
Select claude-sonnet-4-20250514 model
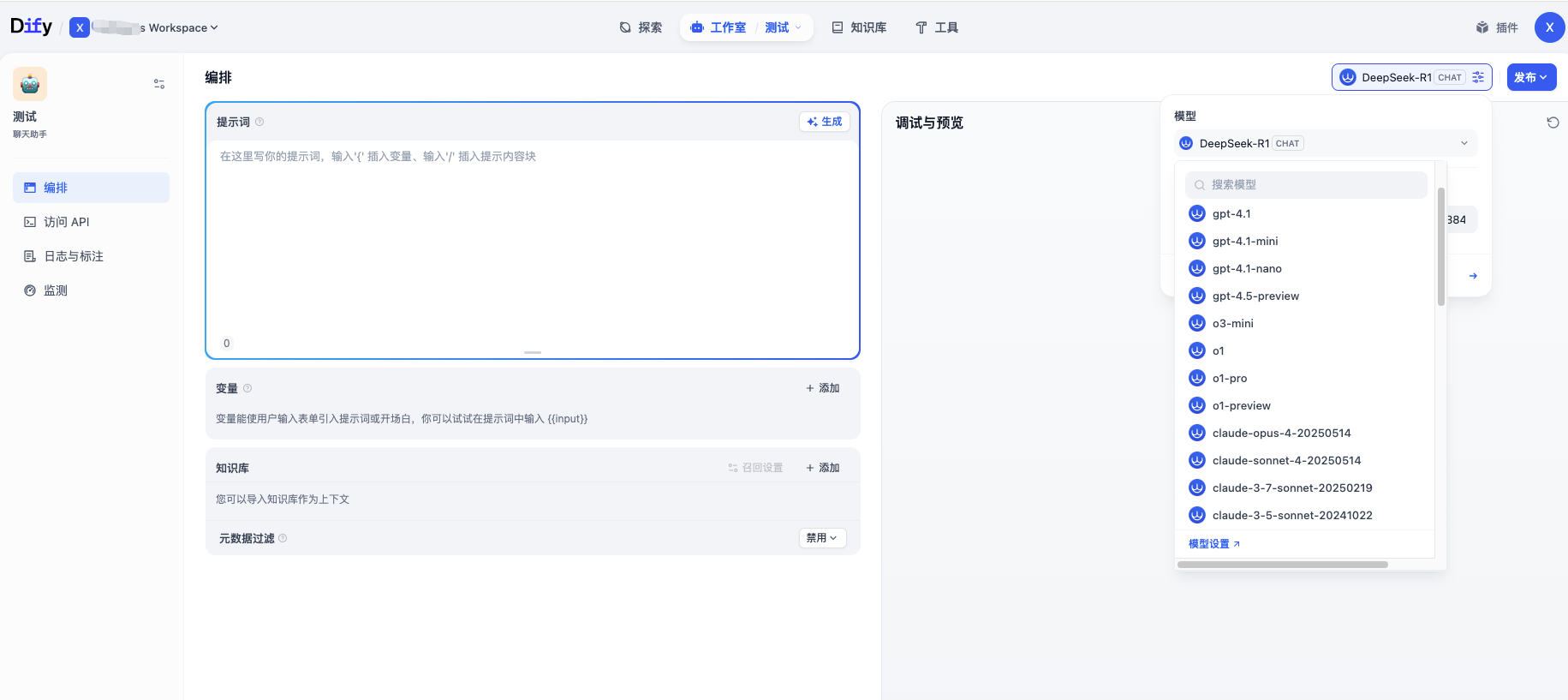pos(1306,460)
